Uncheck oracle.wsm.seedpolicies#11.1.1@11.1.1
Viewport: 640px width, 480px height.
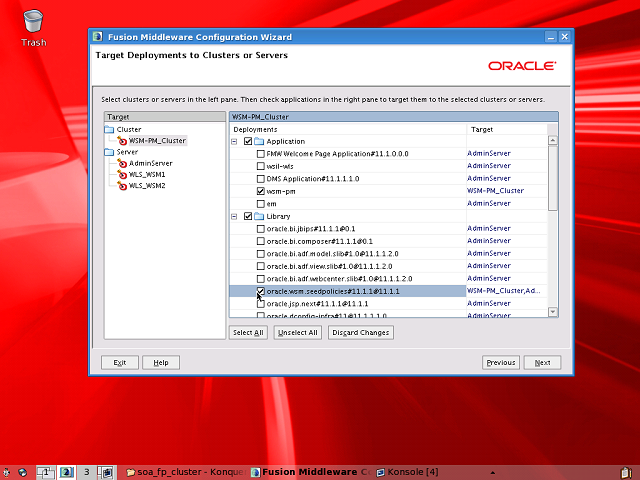(260, 291)
